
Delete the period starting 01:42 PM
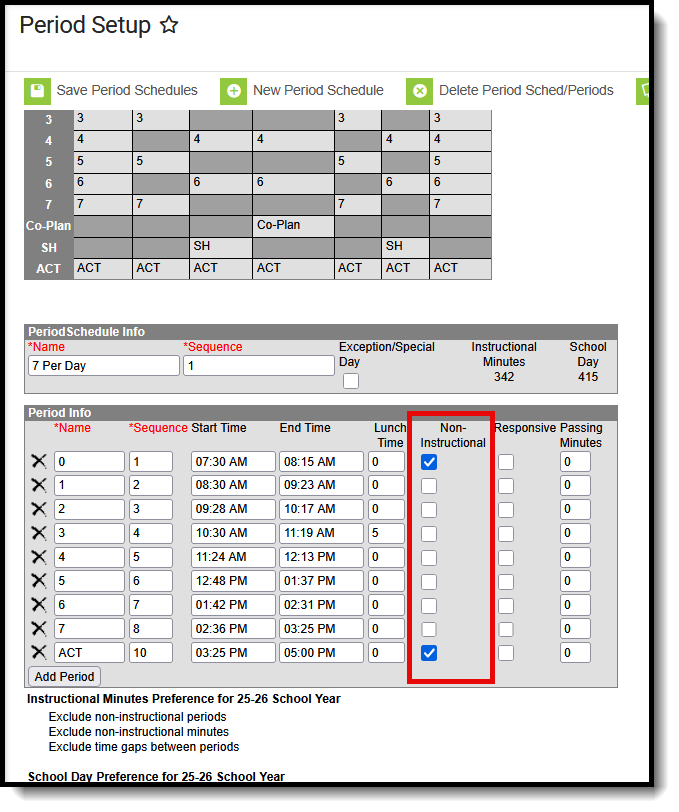39,605
